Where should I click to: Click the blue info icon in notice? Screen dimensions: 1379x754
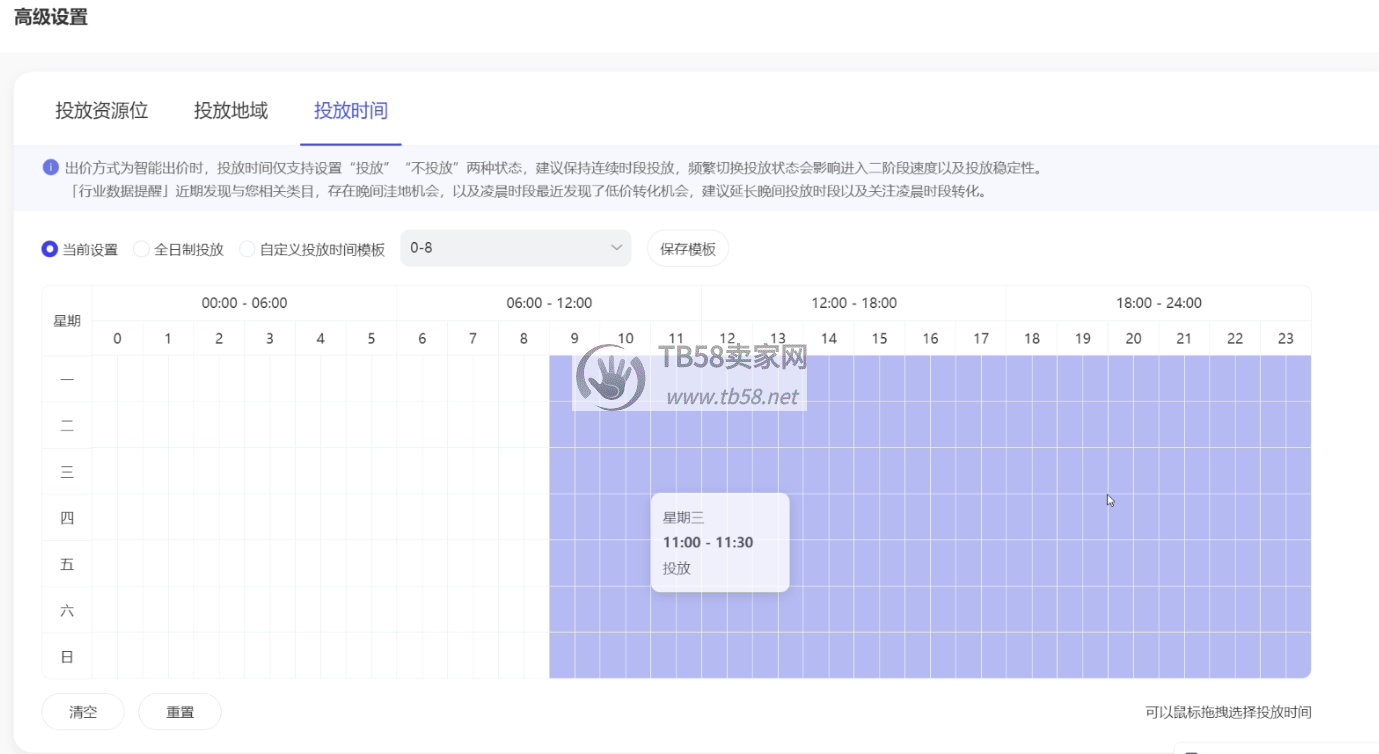tap(51, 167)
